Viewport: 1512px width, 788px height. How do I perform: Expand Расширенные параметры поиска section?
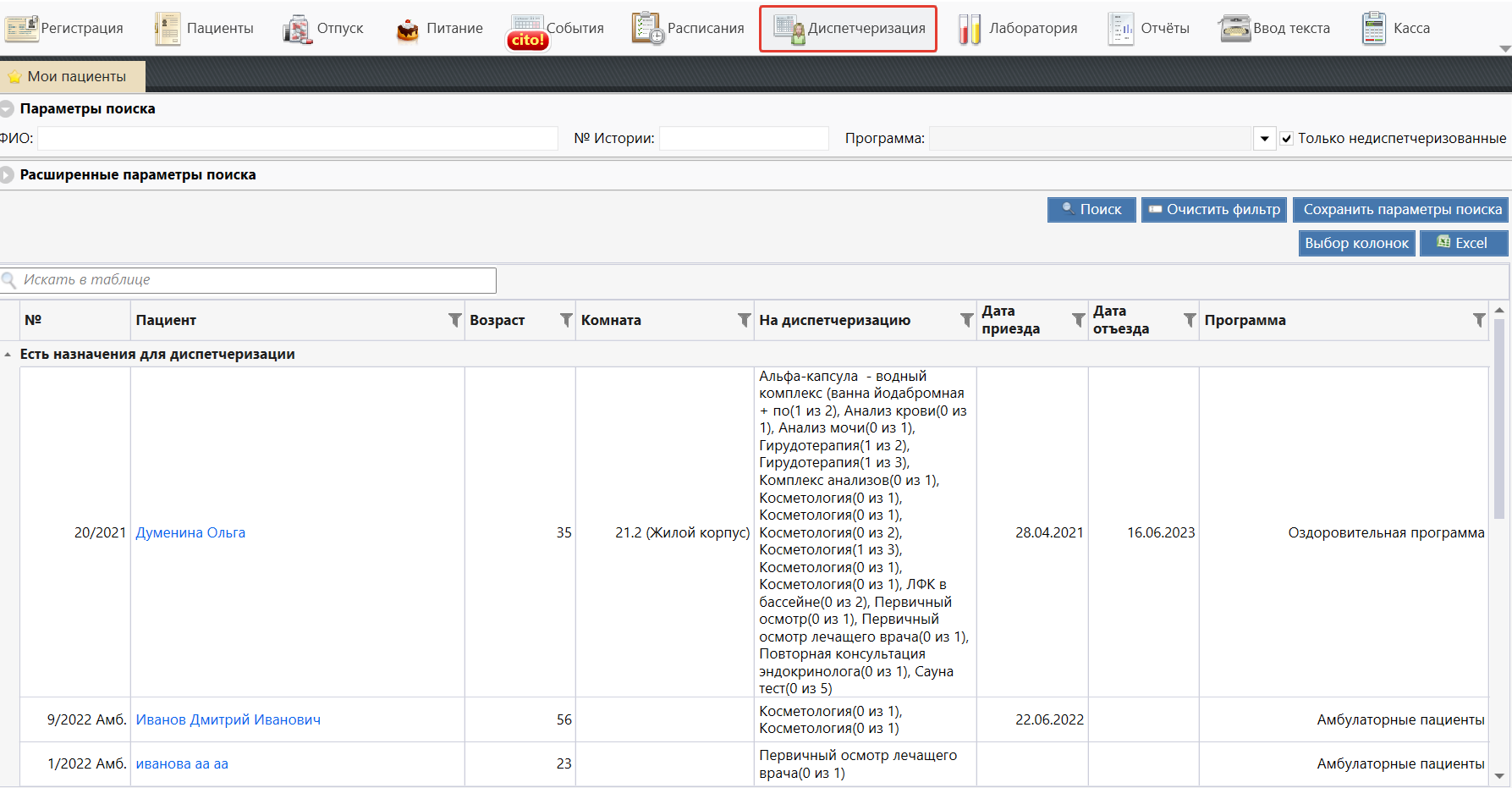8,175
